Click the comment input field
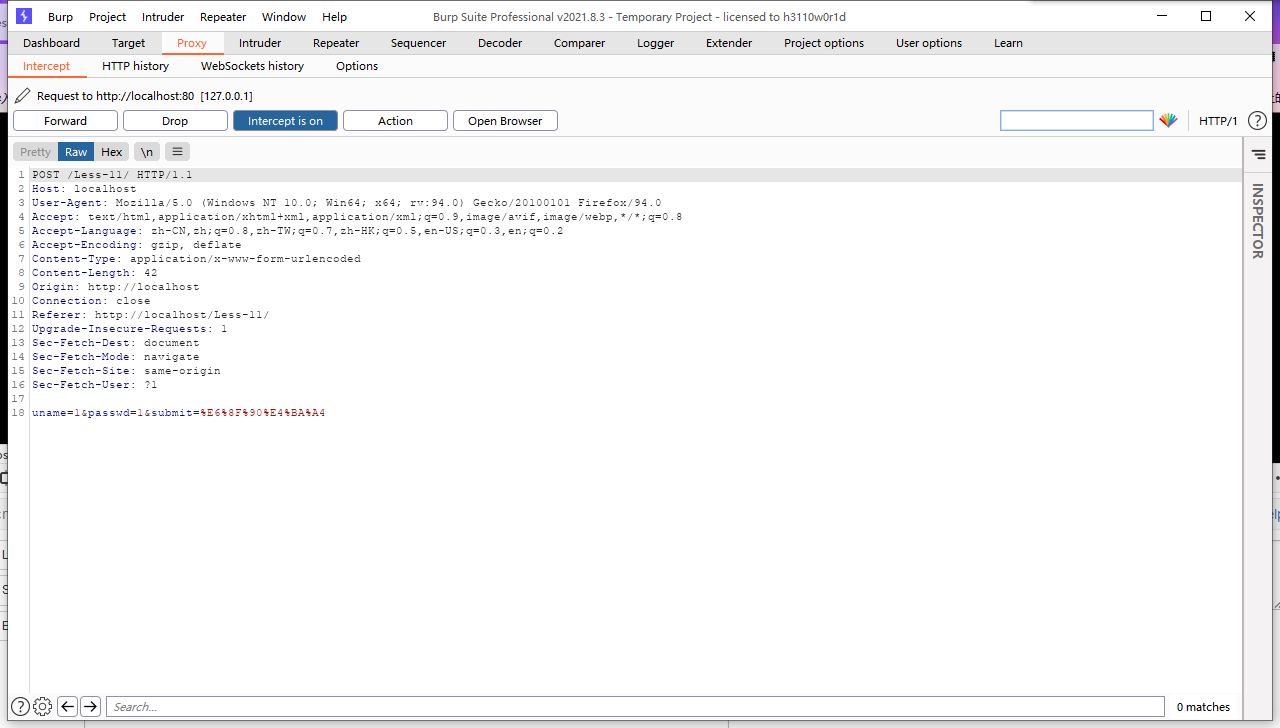1280x728 pixels. point(1076,121)
